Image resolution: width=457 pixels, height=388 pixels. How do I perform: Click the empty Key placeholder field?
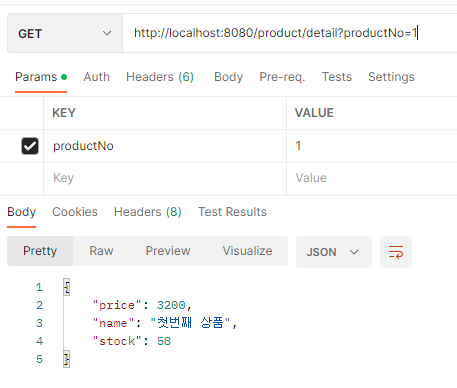coord(165,178)
